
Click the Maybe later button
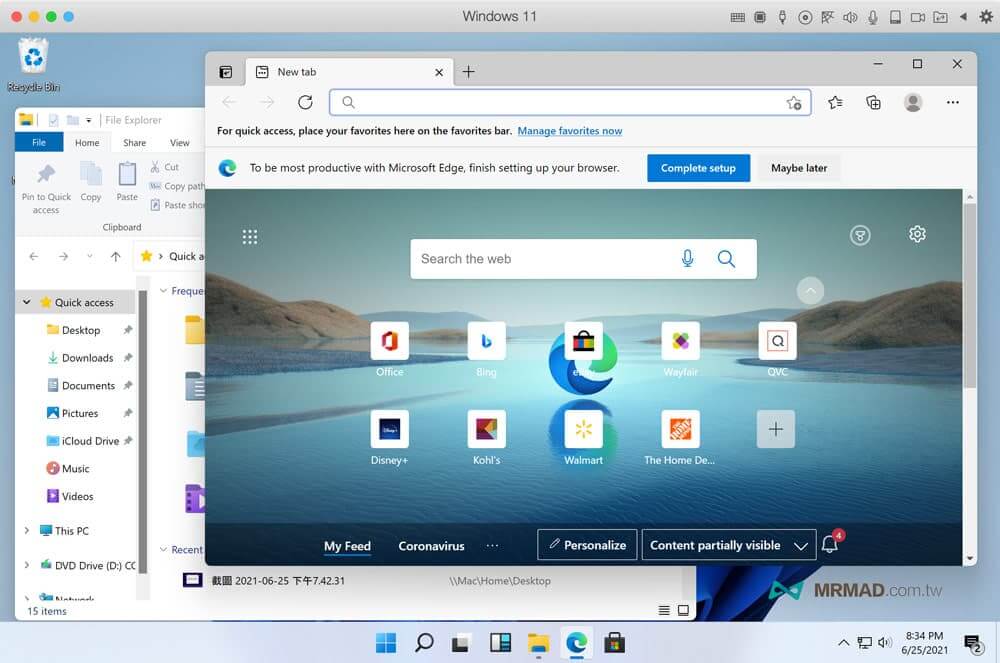click(798, 168)
